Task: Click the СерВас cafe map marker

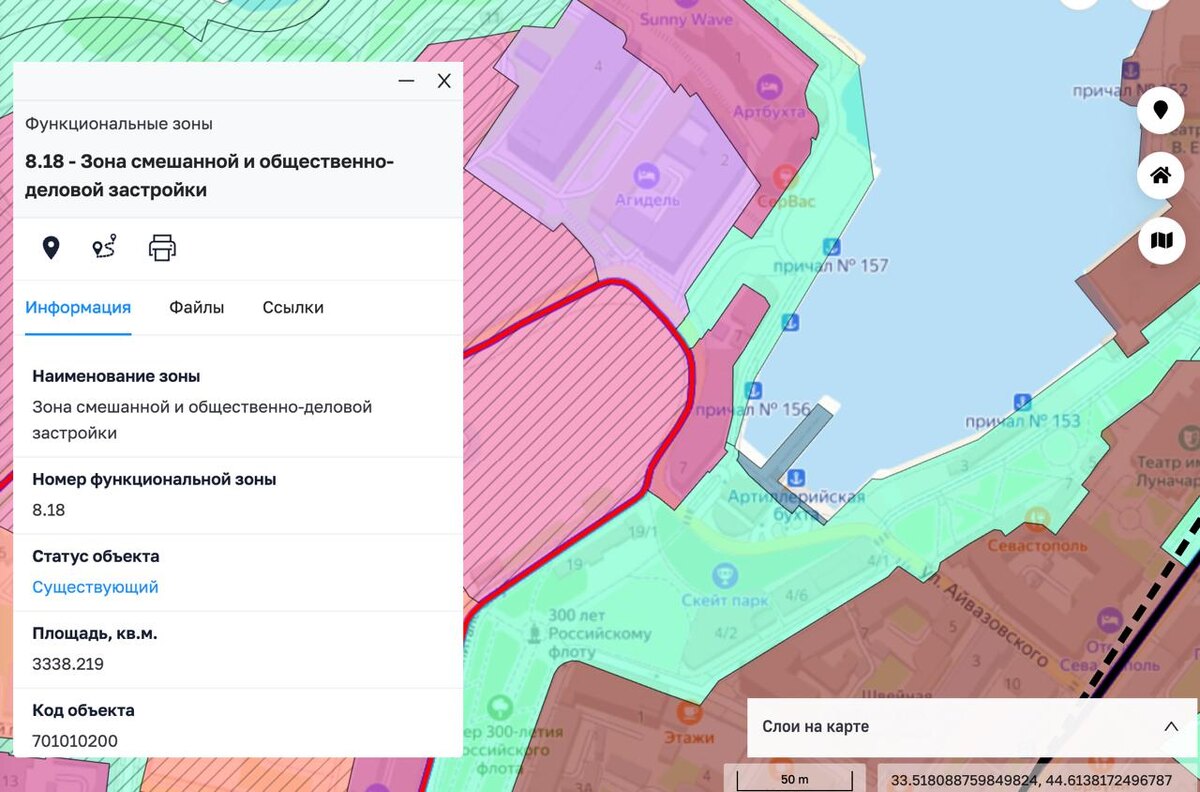Action: click(x=786, y=178)
